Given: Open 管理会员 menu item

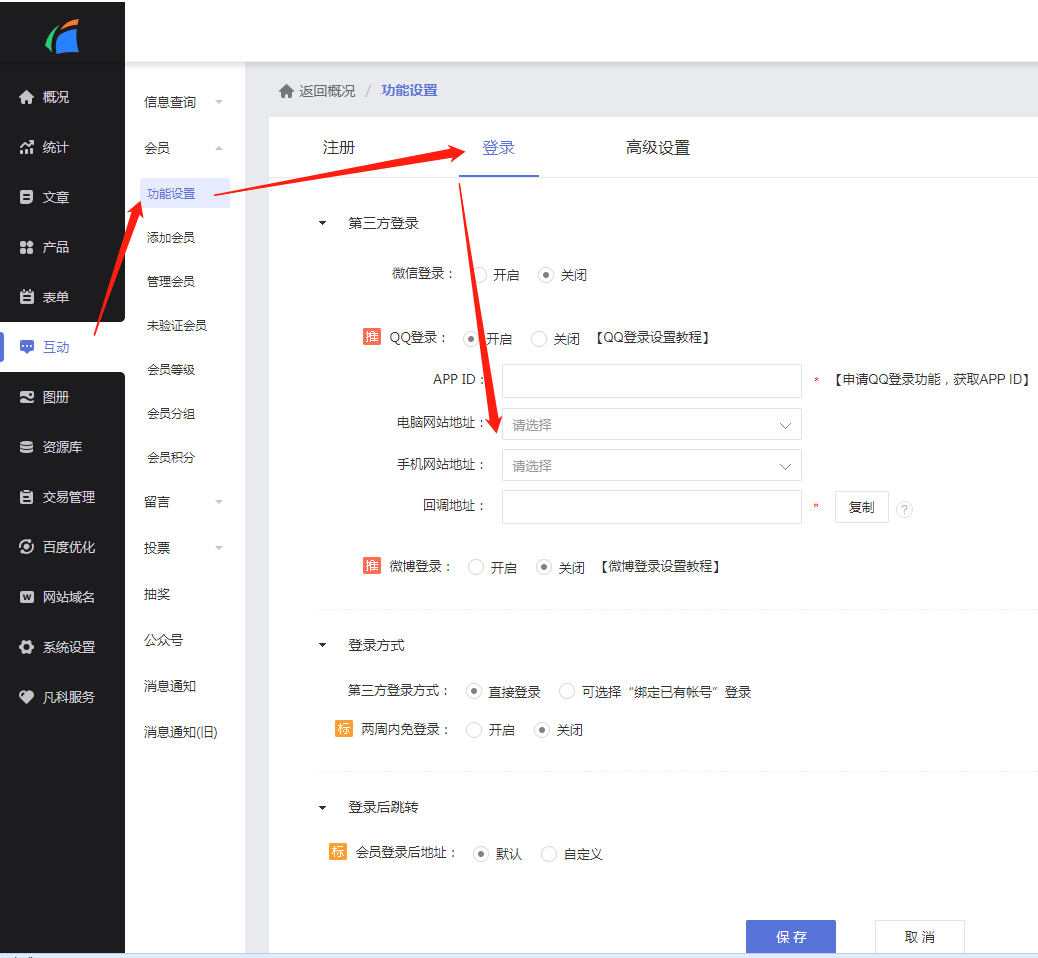Looking at the screenshot, I should point(171,281).
